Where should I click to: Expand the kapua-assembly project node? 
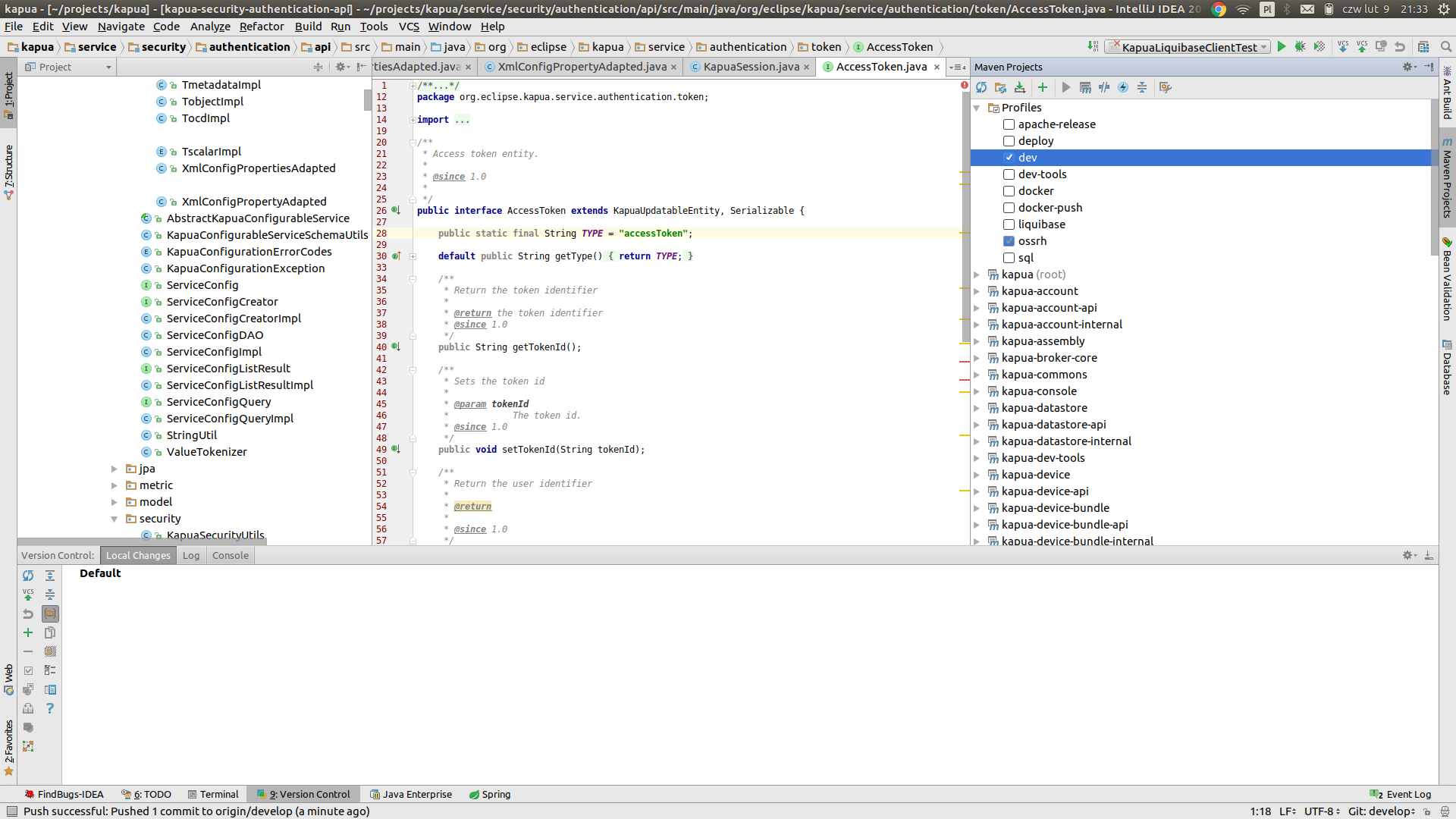point(977,341)
